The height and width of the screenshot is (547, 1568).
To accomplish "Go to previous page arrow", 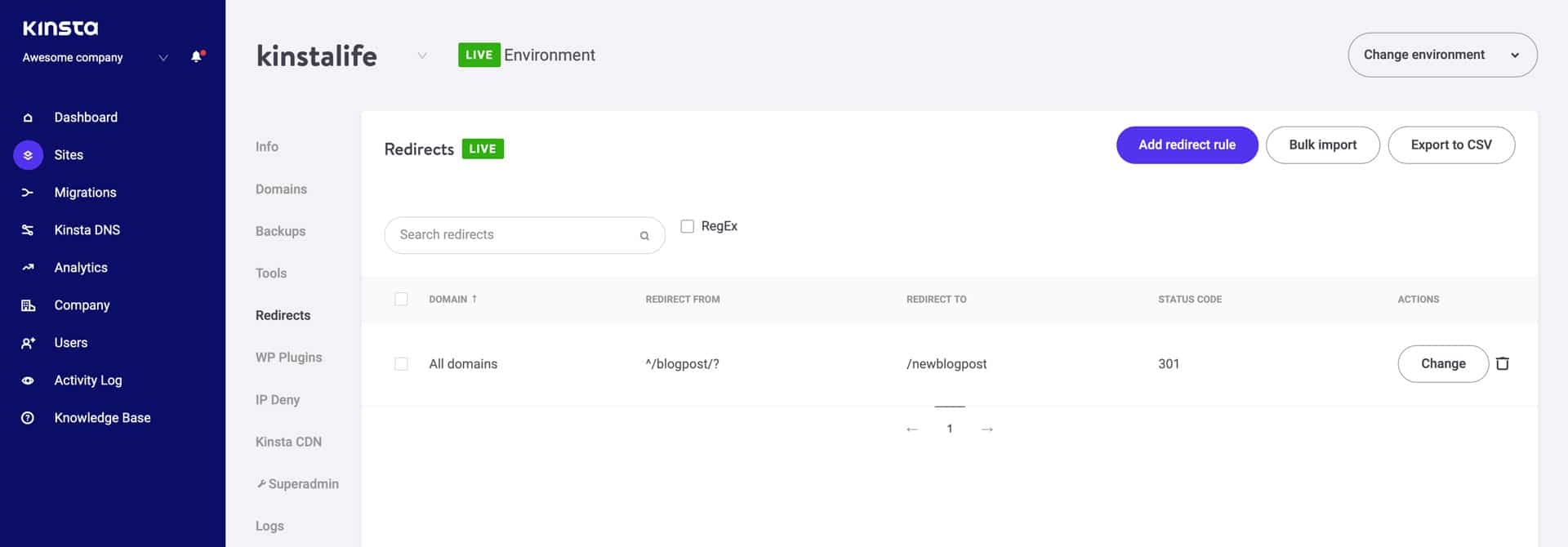I will tap(912, 429).
